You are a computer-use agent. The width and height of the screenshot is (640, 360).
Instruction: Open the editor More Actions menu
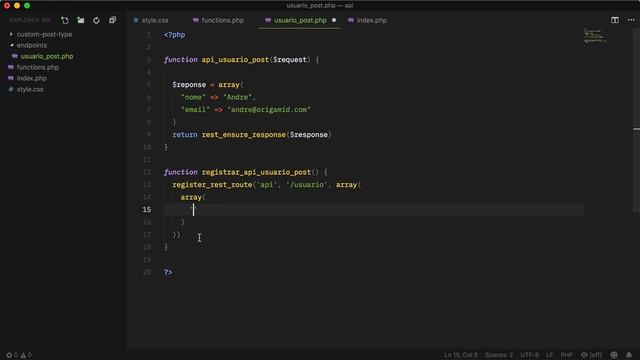(x=631, y=20)
